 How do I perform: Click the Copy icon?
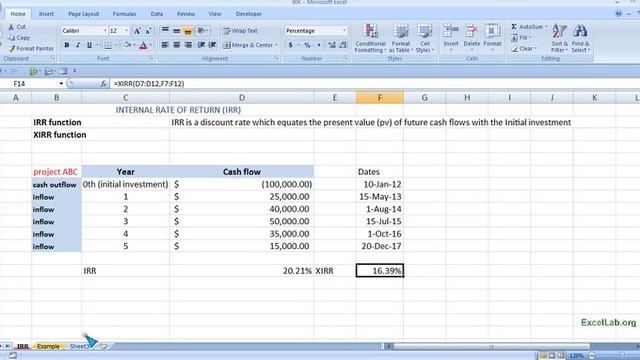tap(11, 38)
